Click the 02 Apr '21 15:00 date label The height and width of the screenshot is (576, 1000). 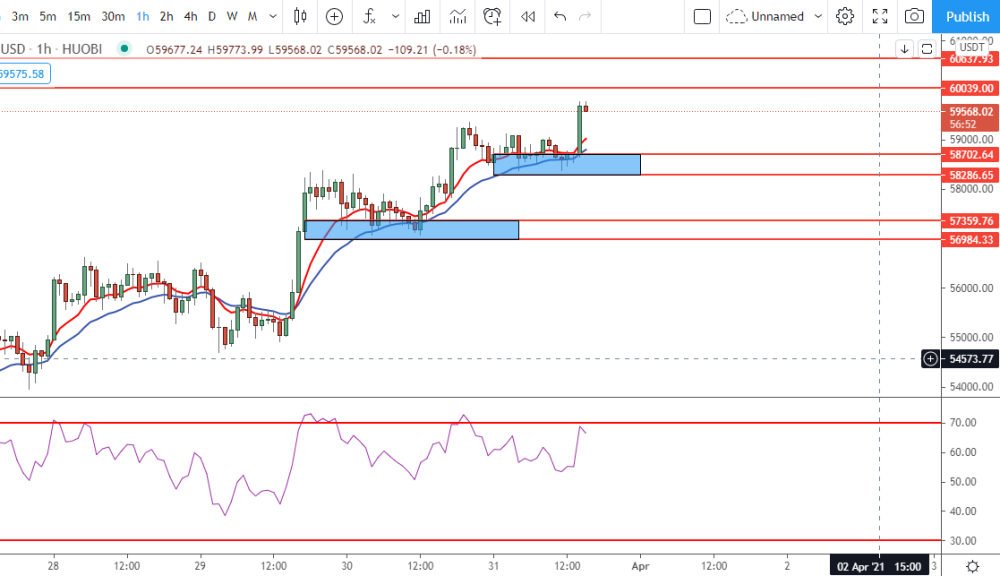click(x=879, y=566)
